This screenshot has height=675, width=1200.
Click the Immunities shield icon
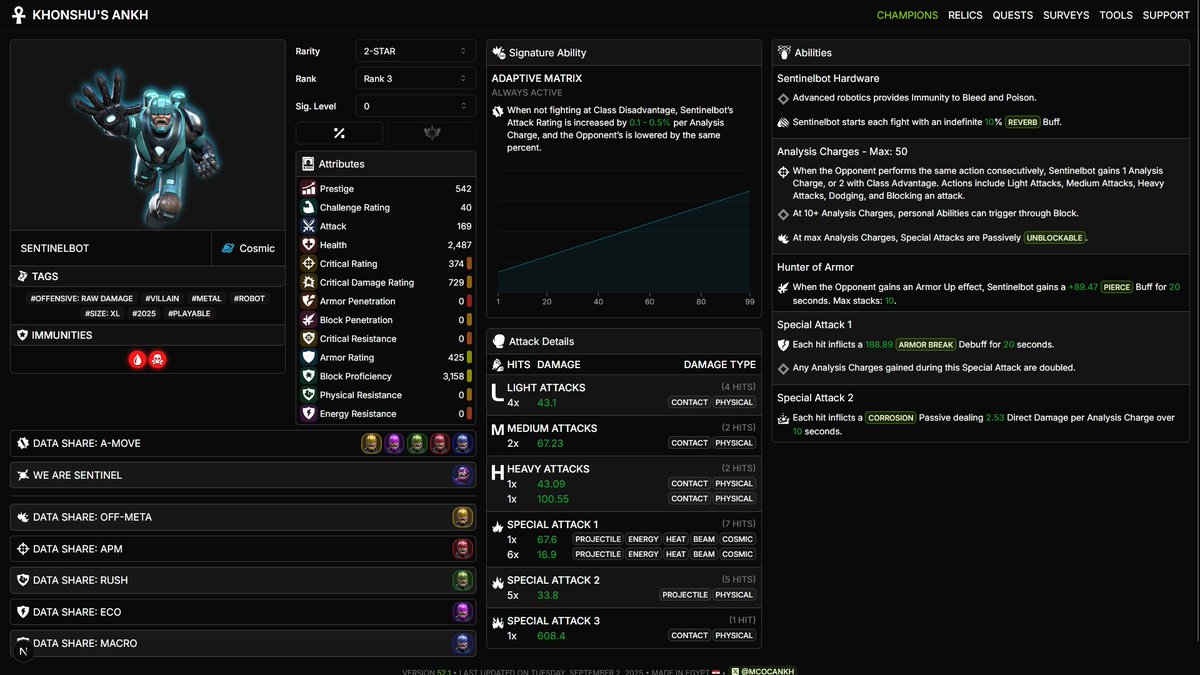pyautogui.click(x=23, y=335)
